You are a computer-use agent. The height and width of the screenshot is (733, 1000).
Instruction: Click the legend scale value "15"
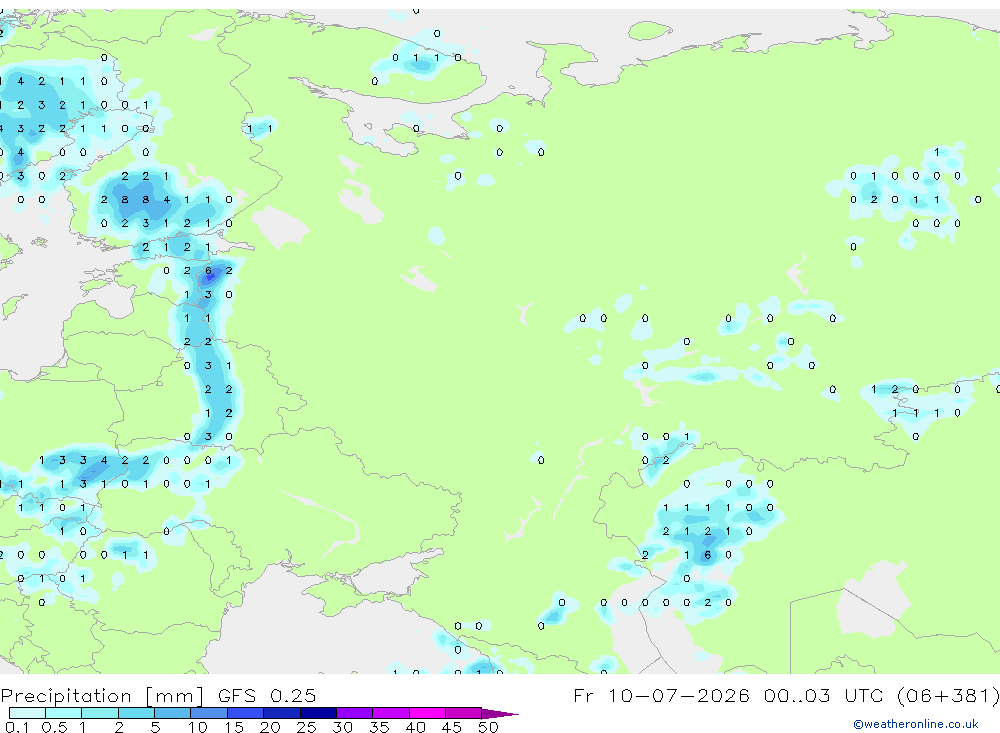point(233,727)
